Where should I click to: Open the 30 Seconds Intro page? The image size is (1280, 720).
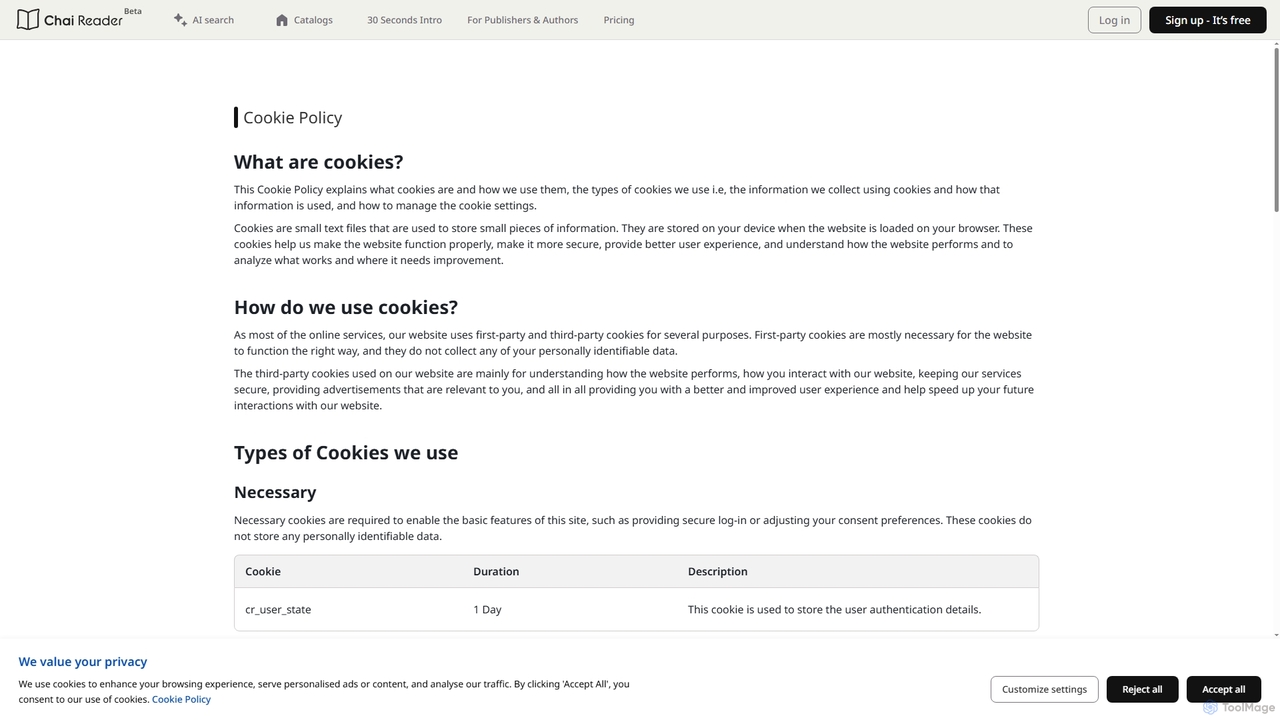tap(404, 20)
